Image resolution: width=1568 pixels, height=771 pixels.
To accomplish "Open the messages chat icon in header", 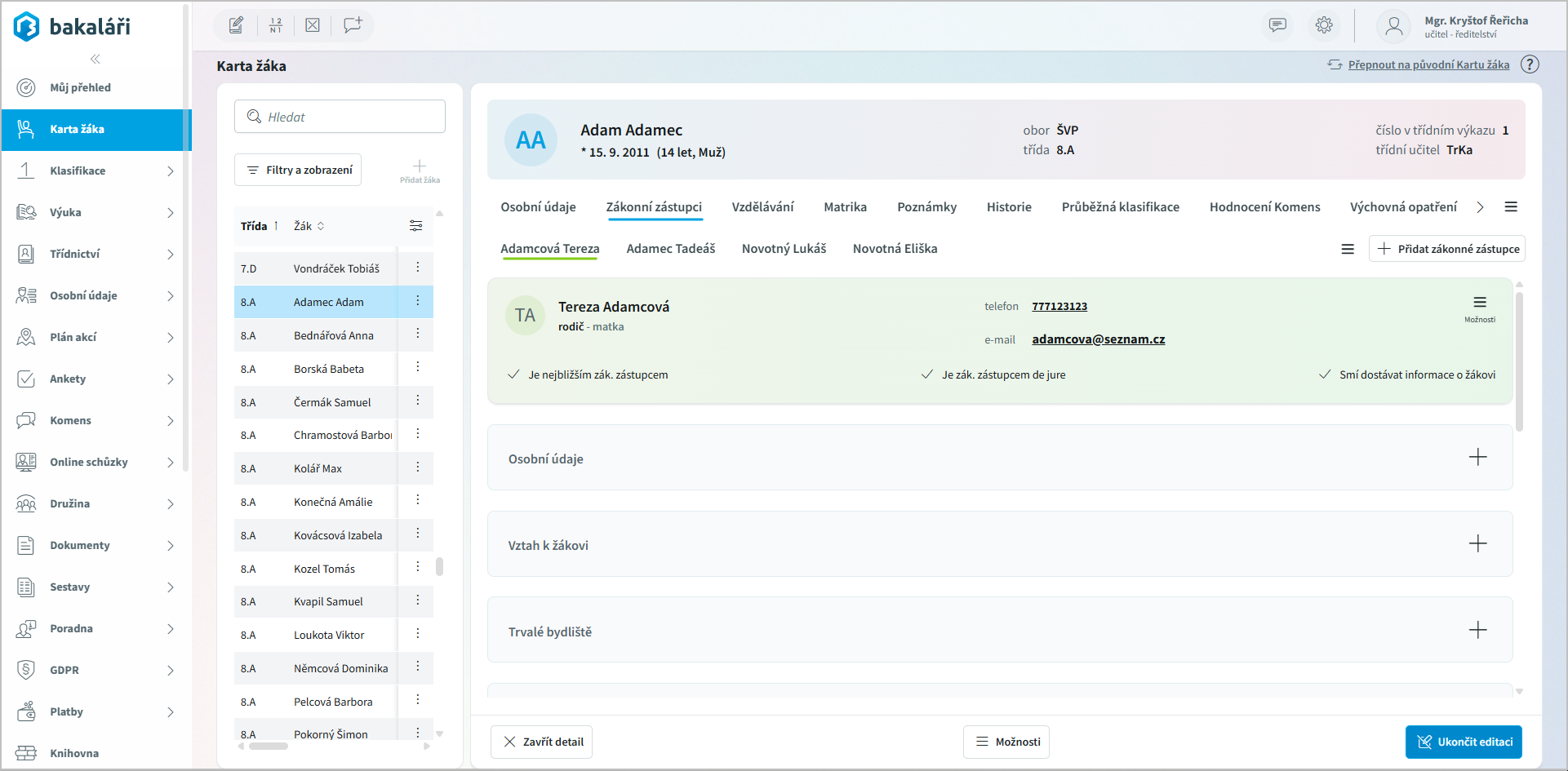I will [x=1277, y=25].
